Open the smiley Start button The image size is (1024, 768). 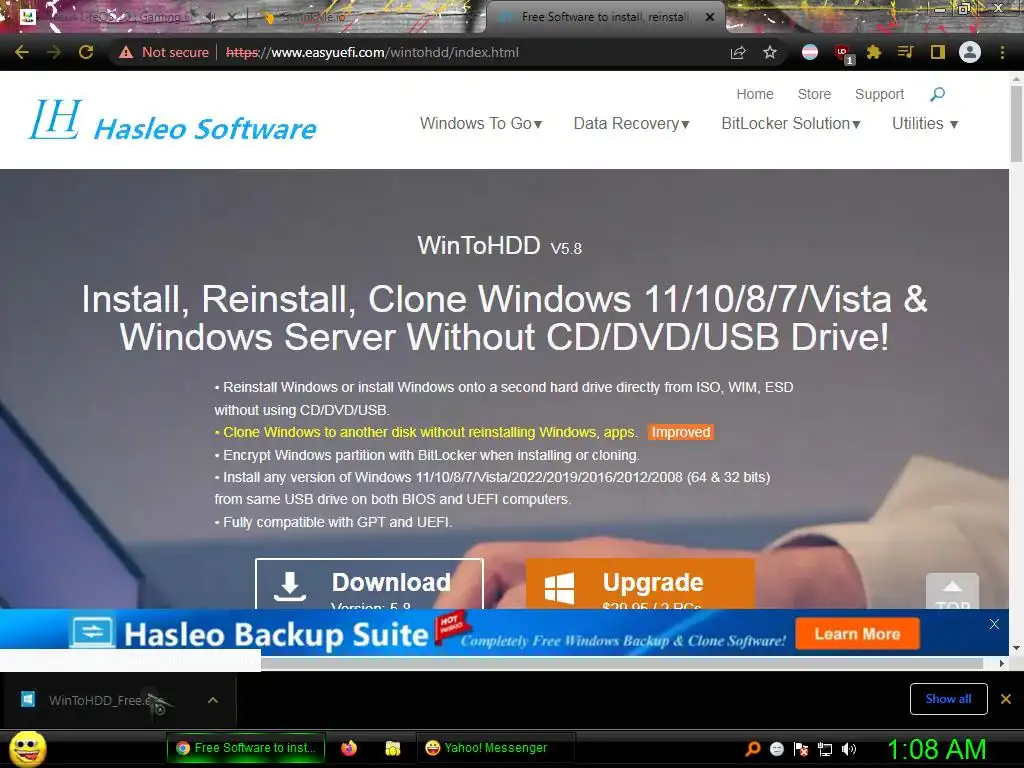[27, 748]
